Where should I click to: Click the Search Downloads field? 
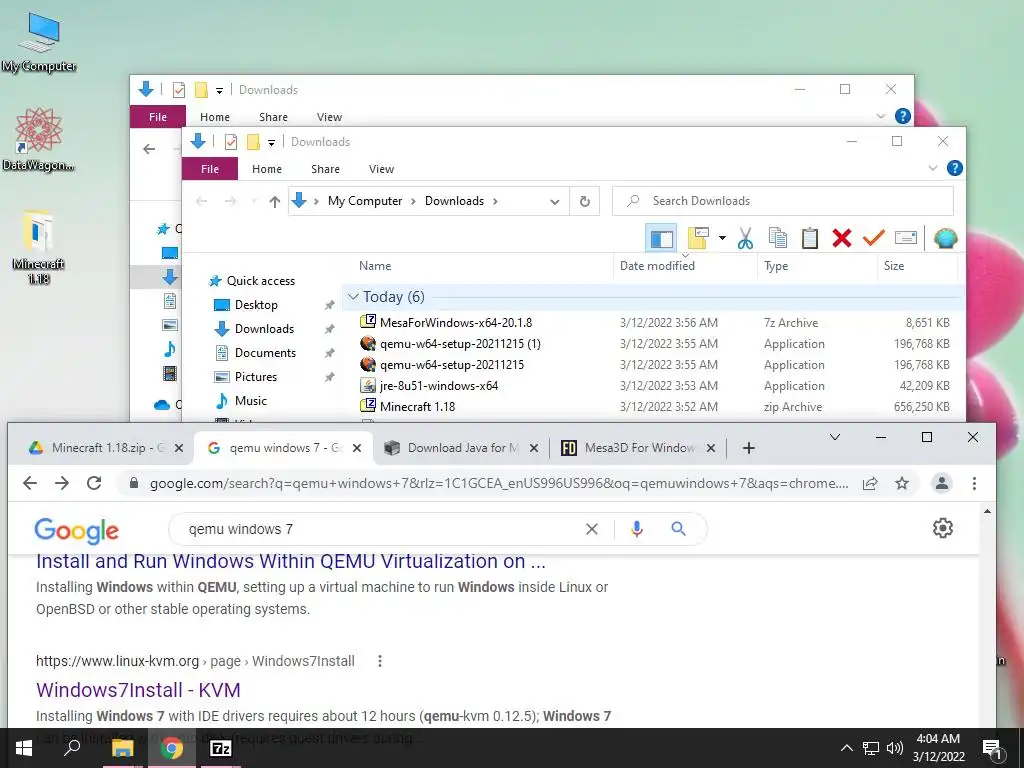click(782, 201)
